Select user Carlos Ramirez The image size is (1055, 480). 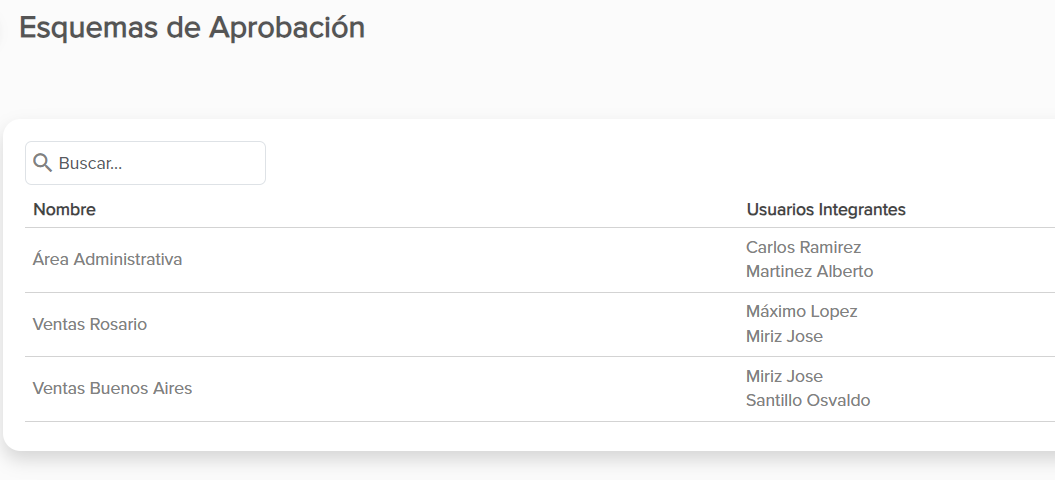(x=803, y=247)
